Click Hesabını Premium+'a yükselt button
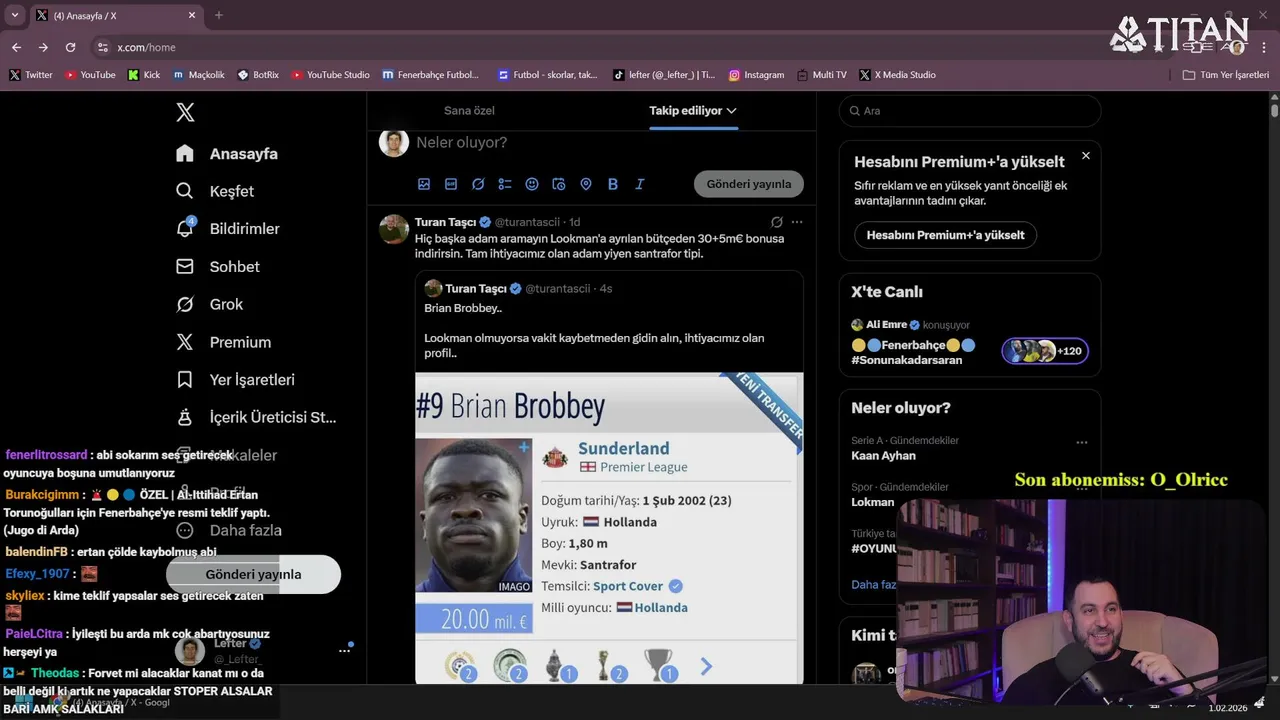1280x720 pixels. point(945,235)
